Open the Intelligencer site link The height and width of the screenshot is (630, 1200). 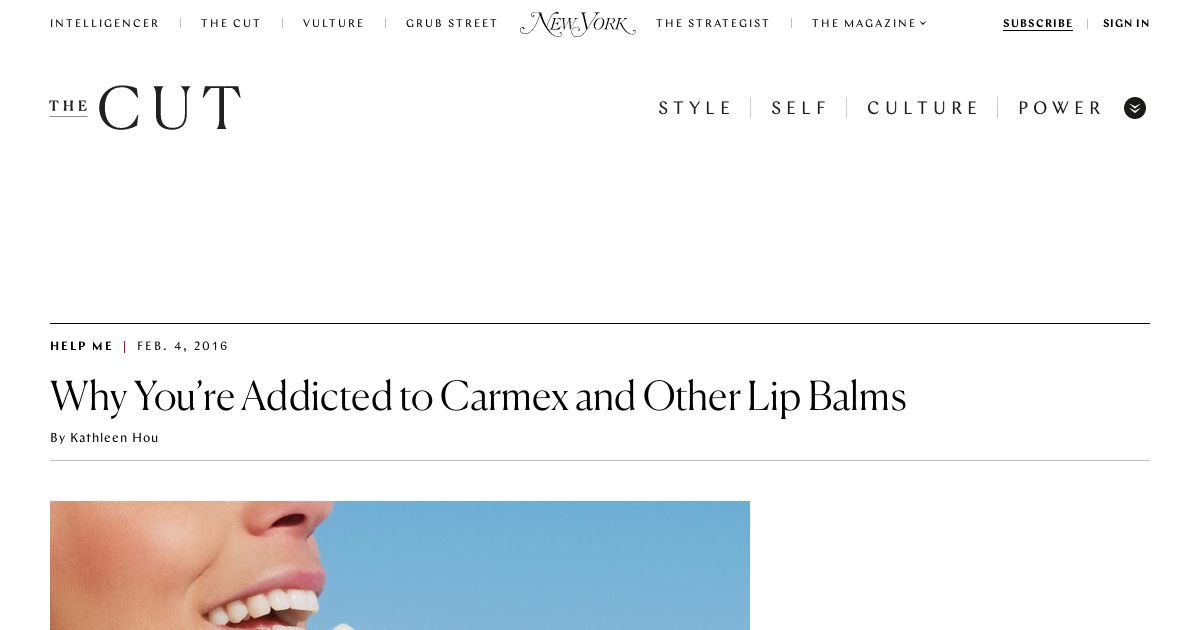click(x=105, y=24)
